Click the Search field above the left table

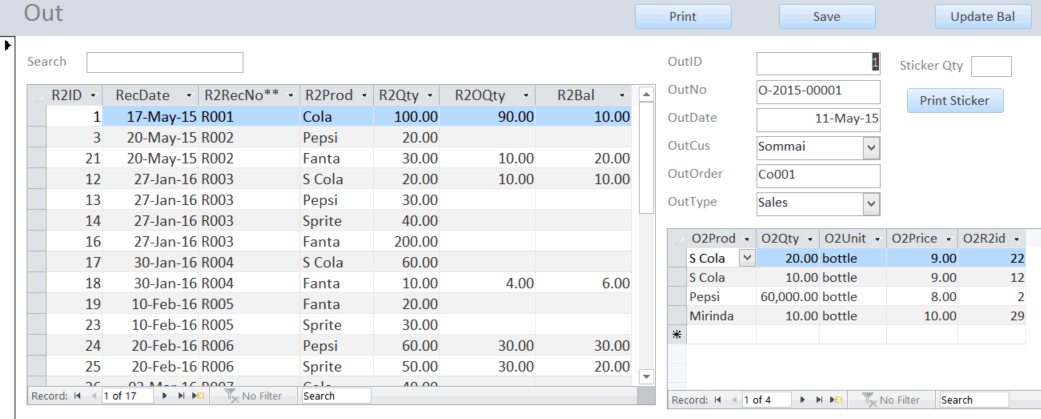pos(165,62)
